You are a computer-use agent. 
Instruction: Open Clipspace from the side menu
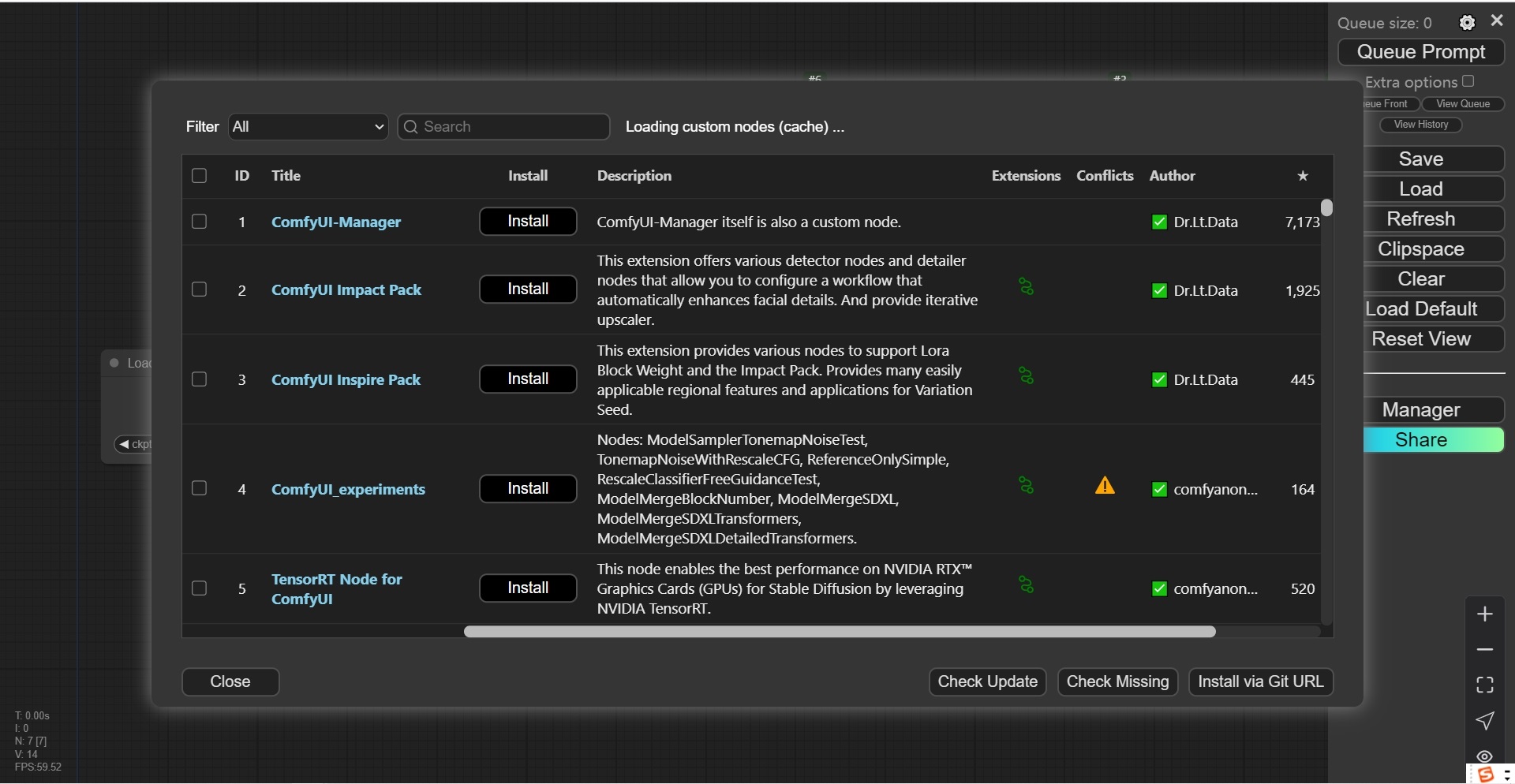click(1433, 249)
